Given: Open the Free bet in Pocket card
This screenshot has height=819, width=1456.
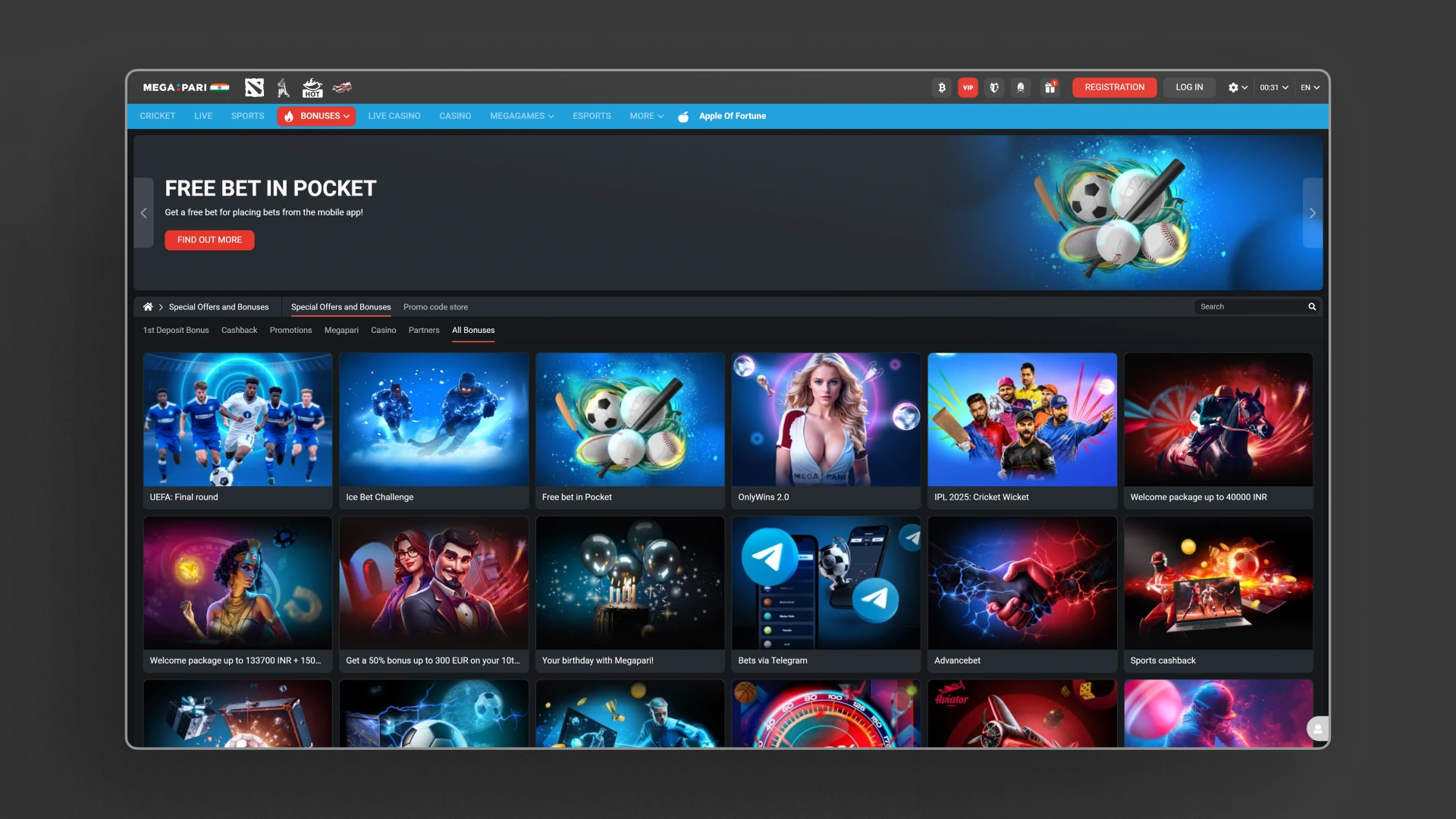Looking at the screenshot, I should 630,430.
